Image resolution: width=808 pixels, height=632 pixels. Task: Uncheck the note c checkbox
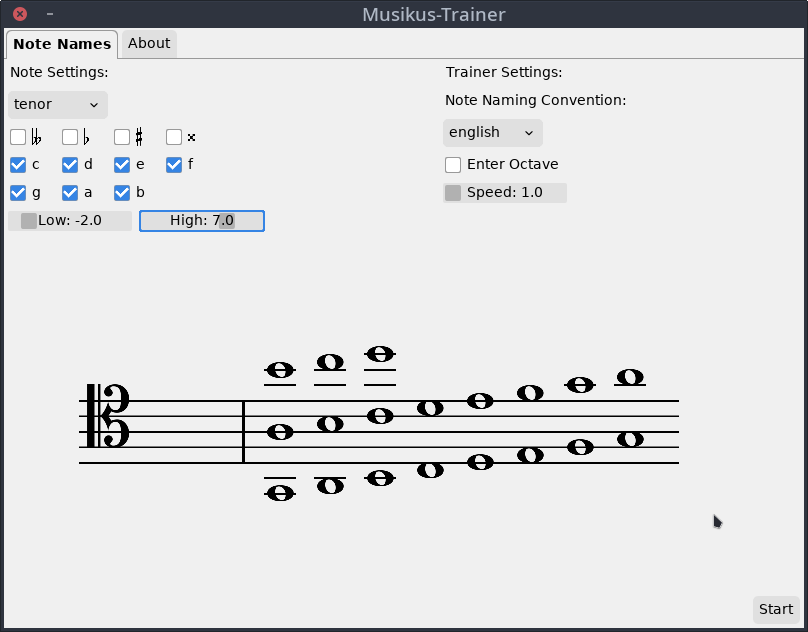pyautogui.click(x=18, y=165)
